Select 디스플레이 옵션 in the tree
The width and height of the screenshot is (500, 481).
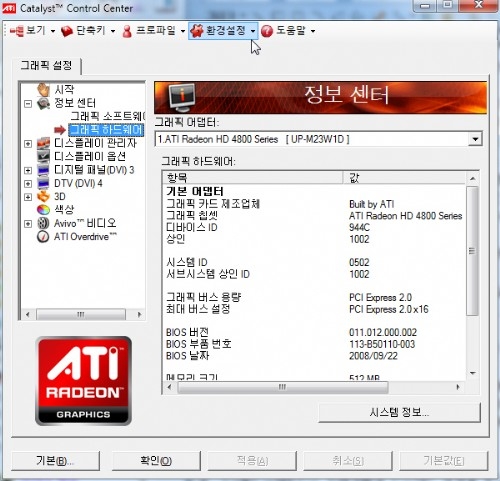pyautogui.click(x=90, y=156)
